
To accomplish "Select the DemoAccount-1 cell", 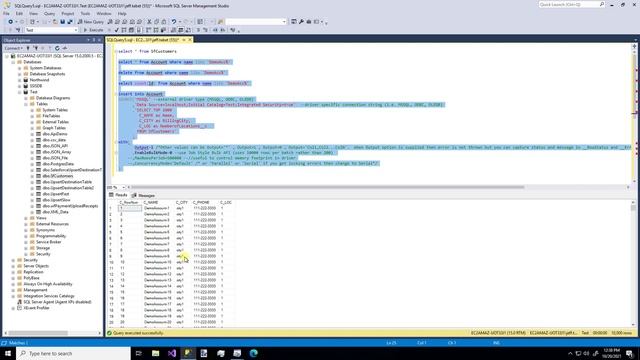I will tap(158, 208).
